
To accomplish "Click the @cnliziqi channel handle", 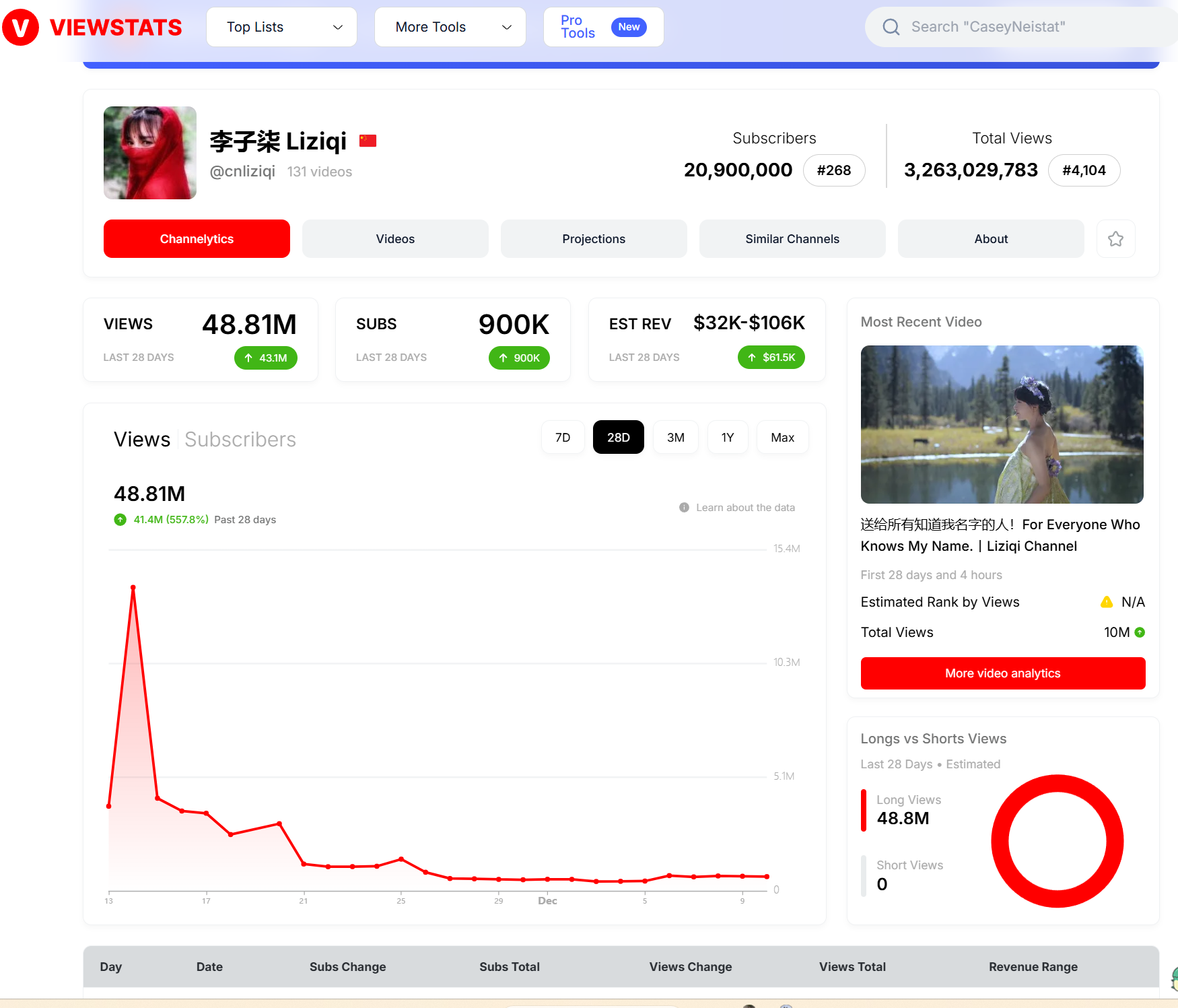I will pos(242,171).
